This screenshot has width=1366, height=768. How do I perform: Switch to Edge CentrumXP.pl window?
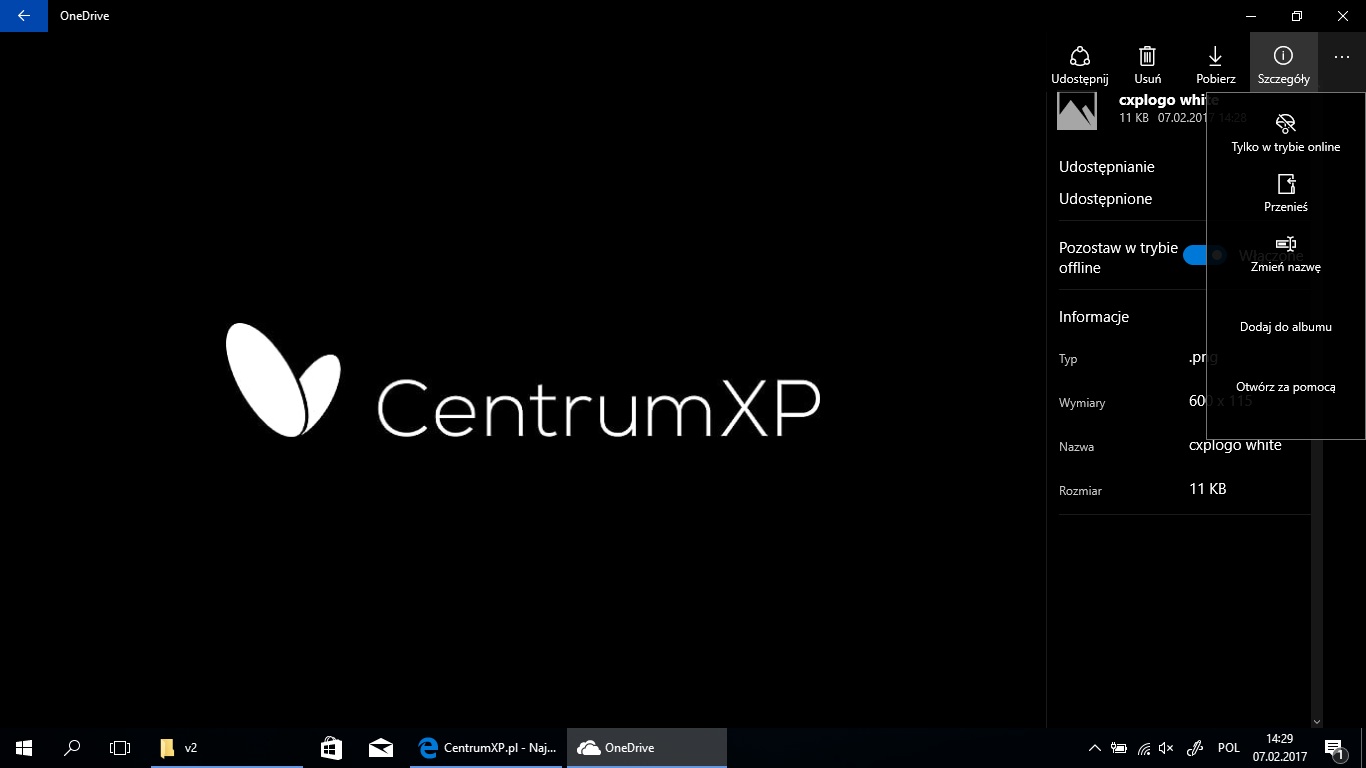click(488, 747)
